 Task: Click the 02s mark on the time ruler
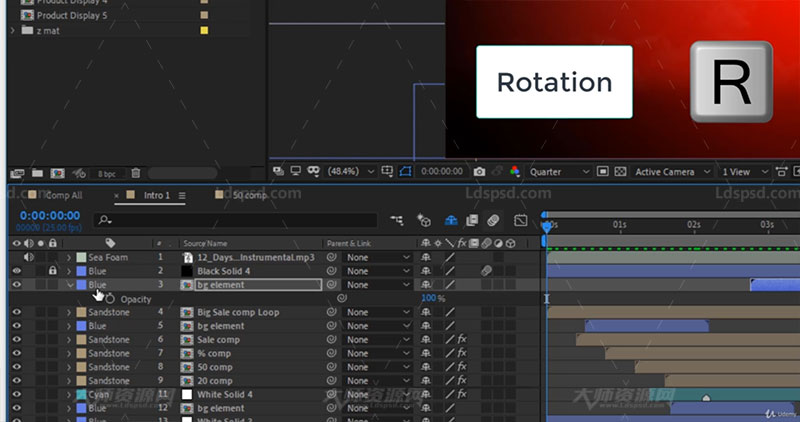point(693,225)
